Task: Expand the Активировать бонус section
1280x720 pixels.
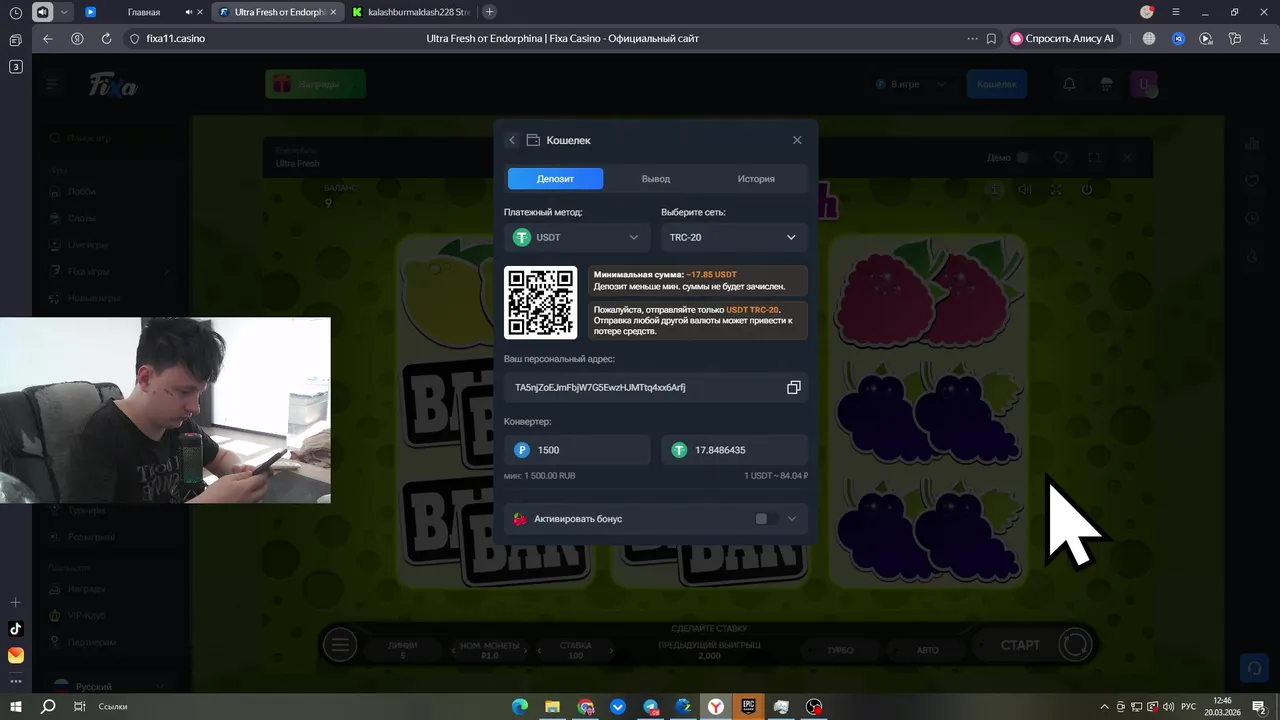Action: click(x=792, y=519)
